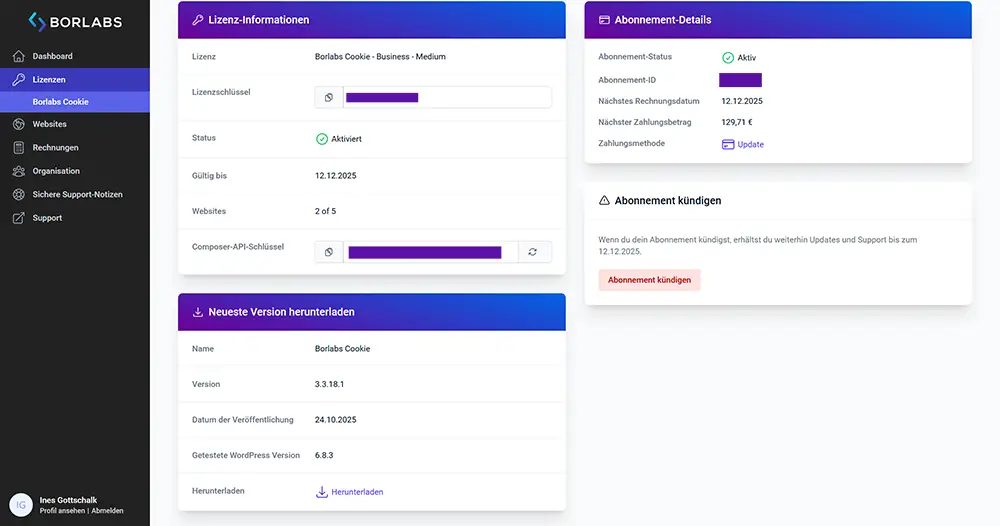Click the Support edit icon
This screenshot has width=1000, height=526.
tap(18, 218)
